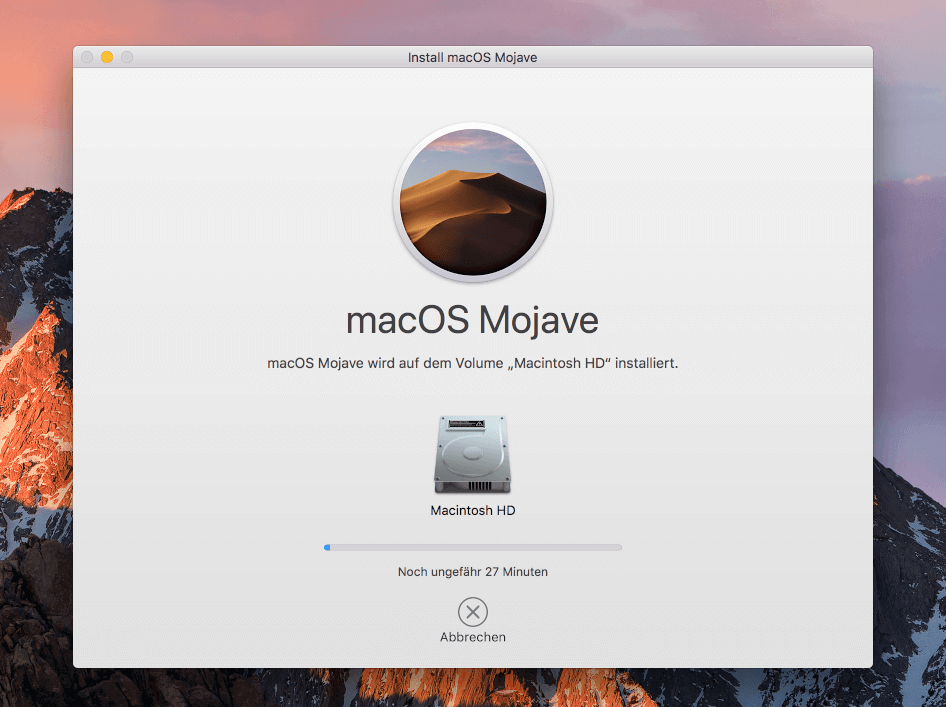The image size is (946, 707).
Task: Click the "wird auf dem Volume" installation message
Action: (472, 363)
